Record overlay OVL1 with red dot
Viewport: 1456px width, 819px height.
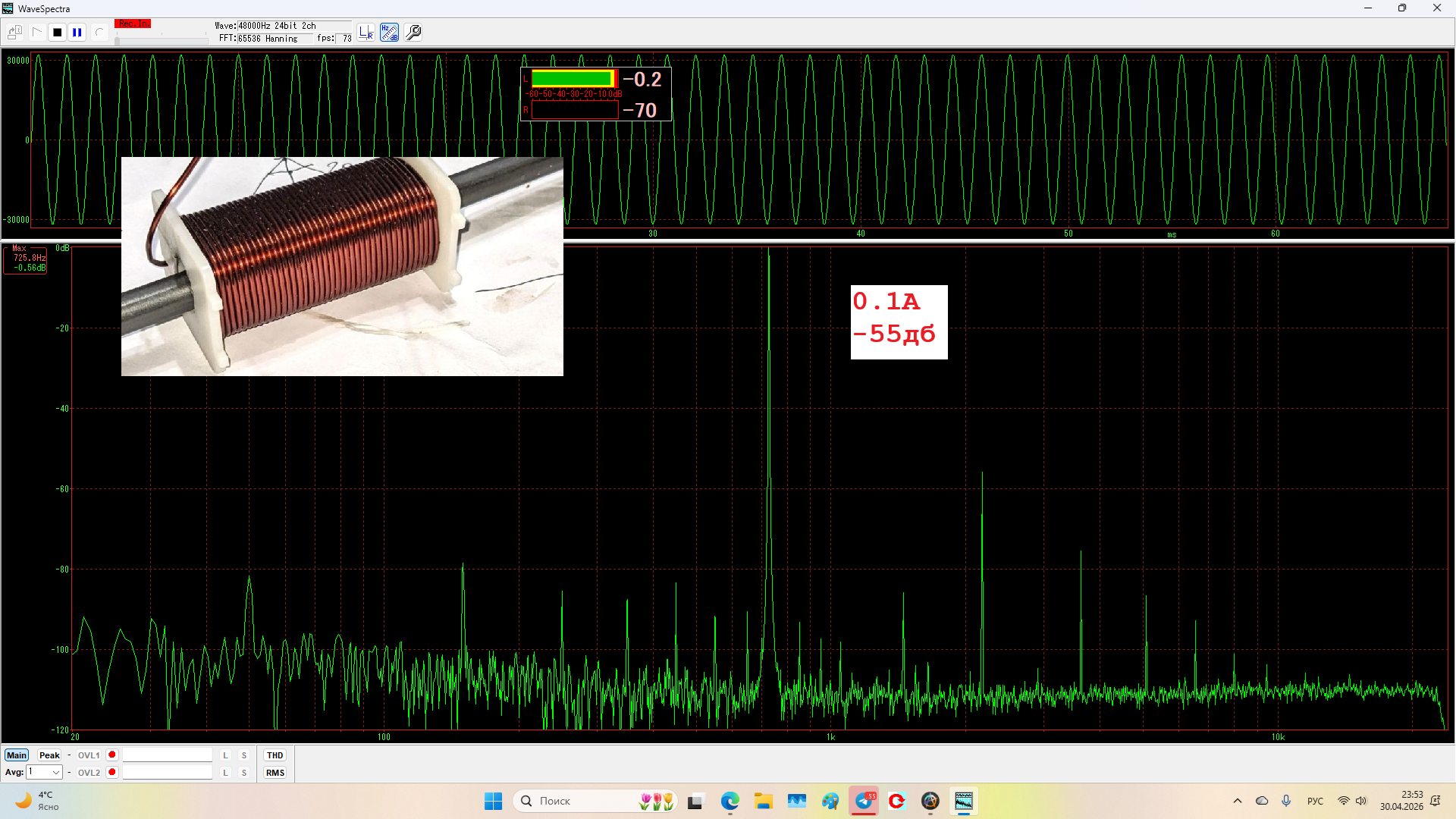tap(112, 755)
